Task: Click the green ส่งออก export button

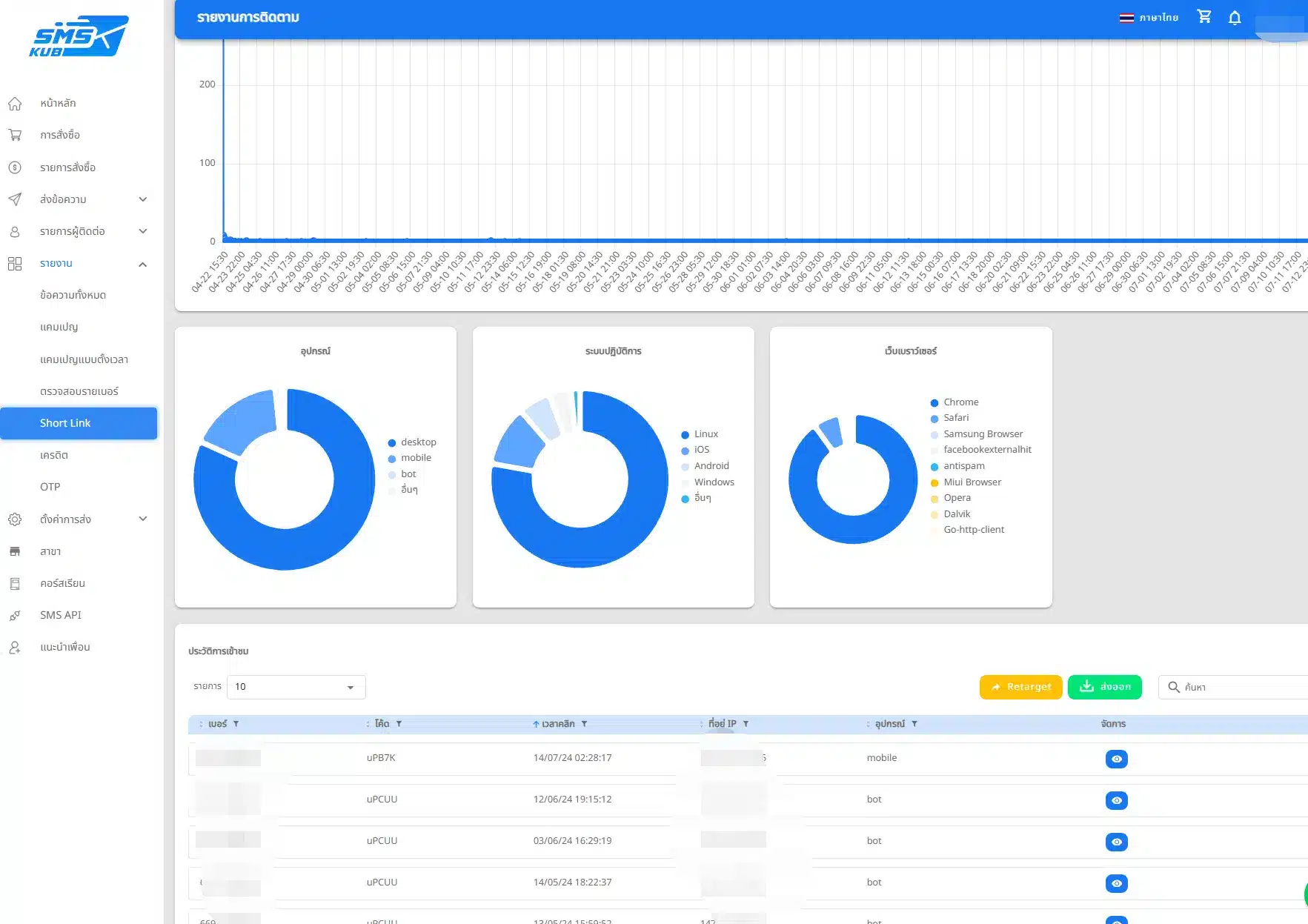Action: click(1104, 687)
